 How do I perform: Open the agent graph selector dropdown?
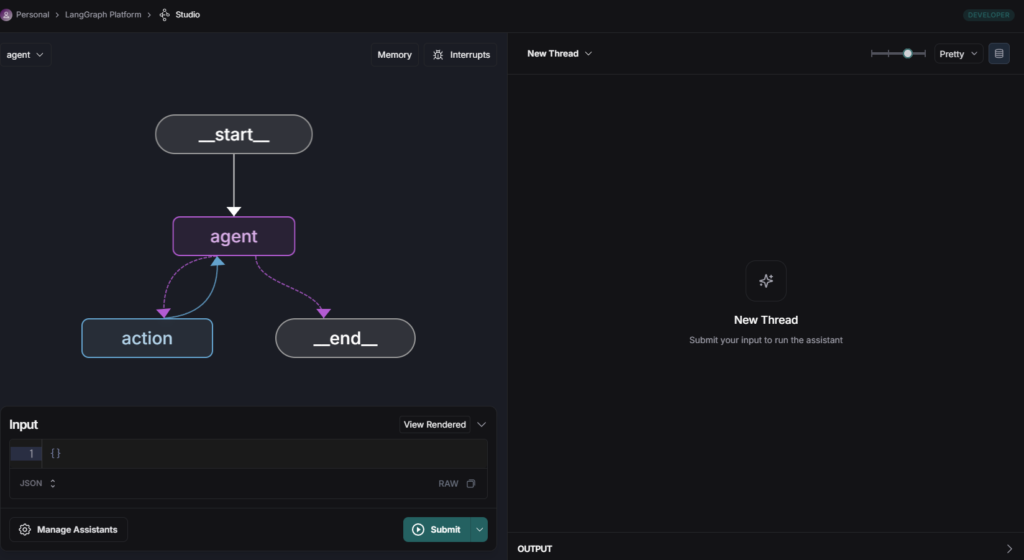25,55
